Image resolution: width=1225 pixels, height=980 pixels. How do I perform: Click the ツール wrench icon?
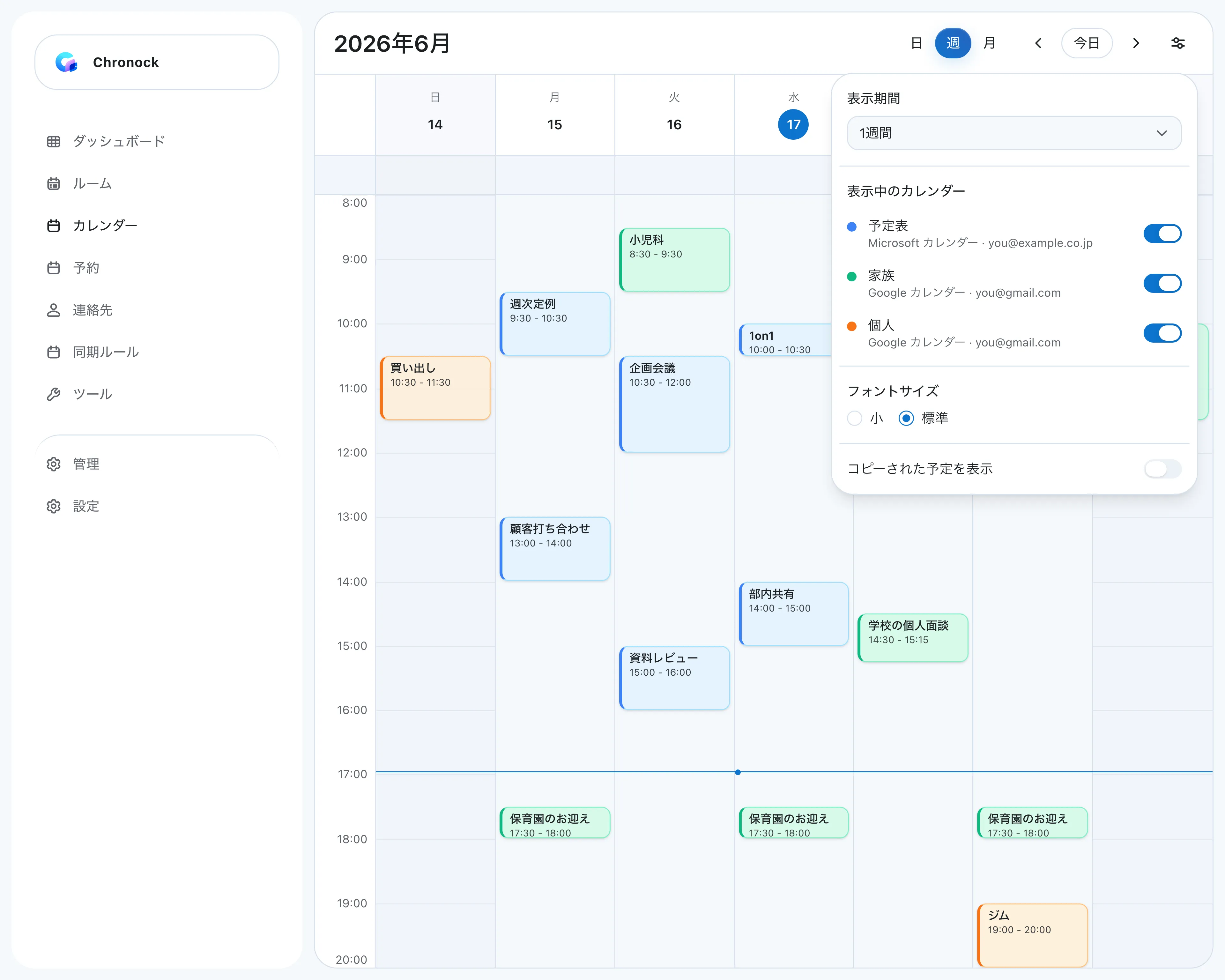click(53, 394)
